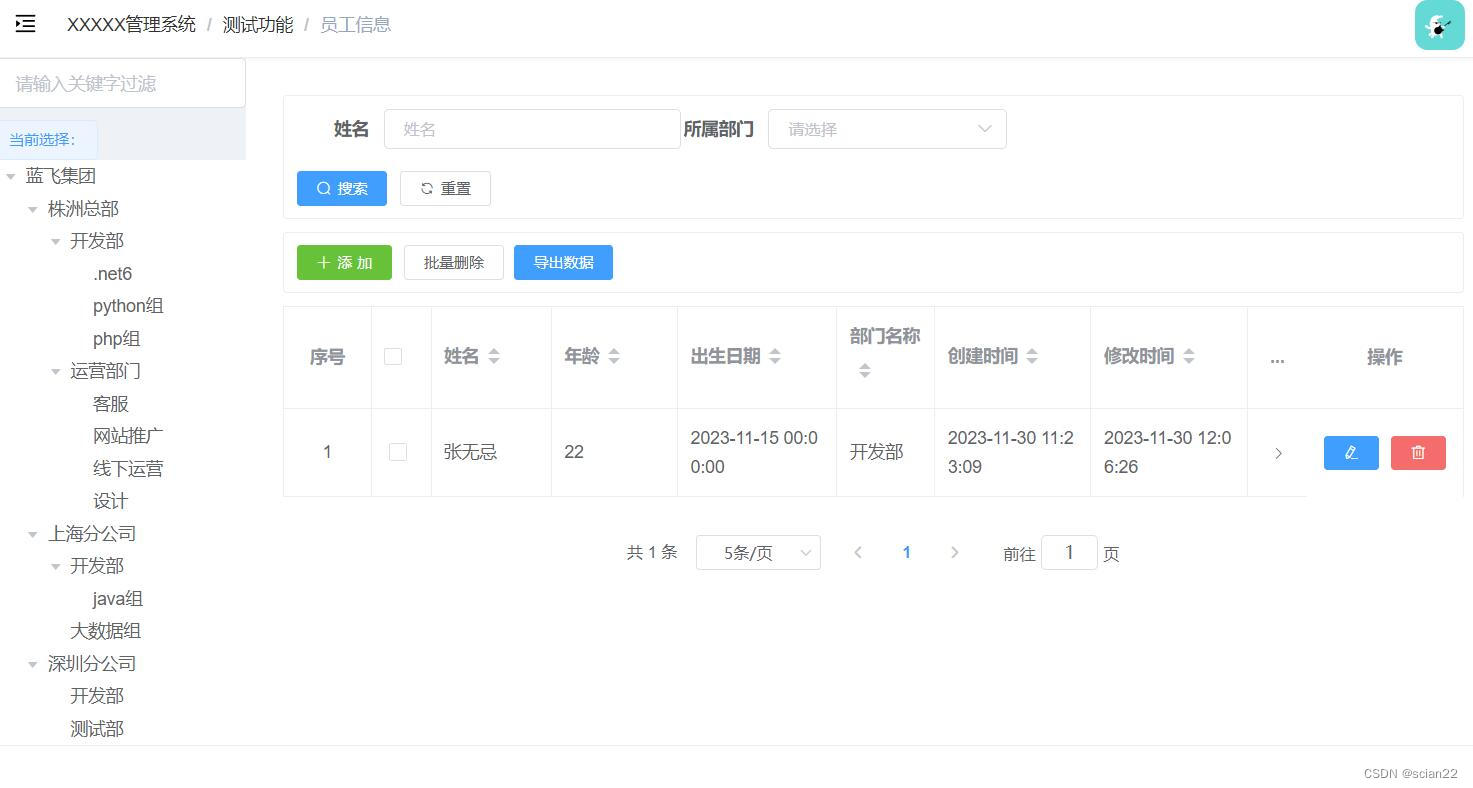Sort by 姓名 column arrows

point(494,356)
